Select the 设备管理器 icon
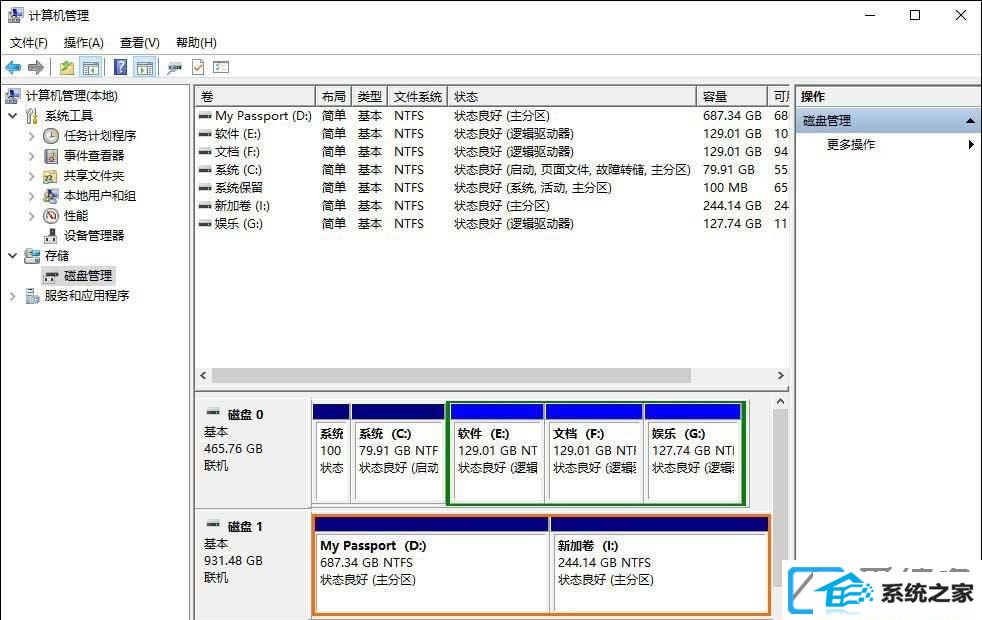Image resolution: width=982 pixels, height=620 pixels. (x=51, y=236)
